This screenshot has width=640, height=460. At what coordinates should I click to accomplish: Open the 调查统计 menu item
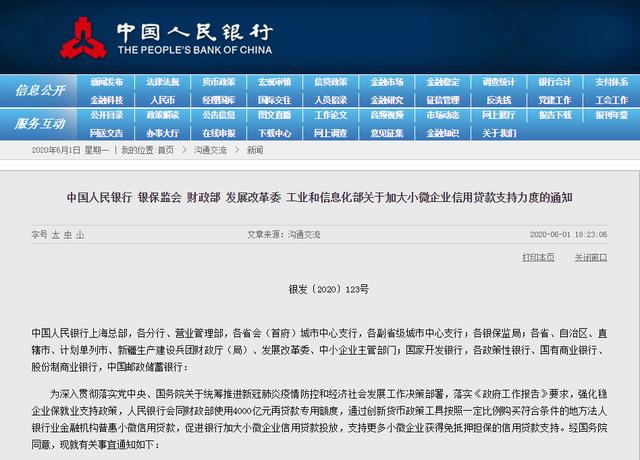(x=499, y=82)
